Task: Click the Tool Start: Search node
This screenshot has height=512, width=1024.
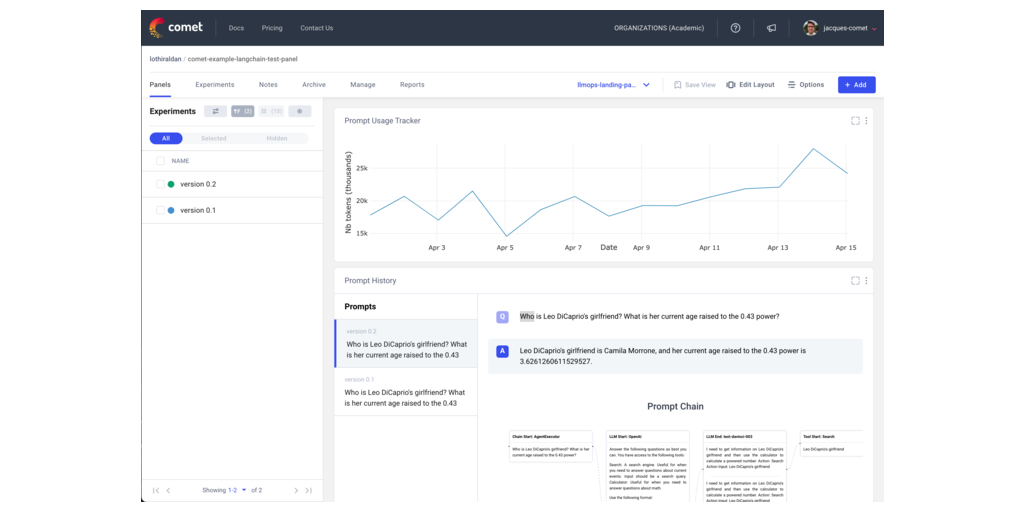Action: point(831,444)
